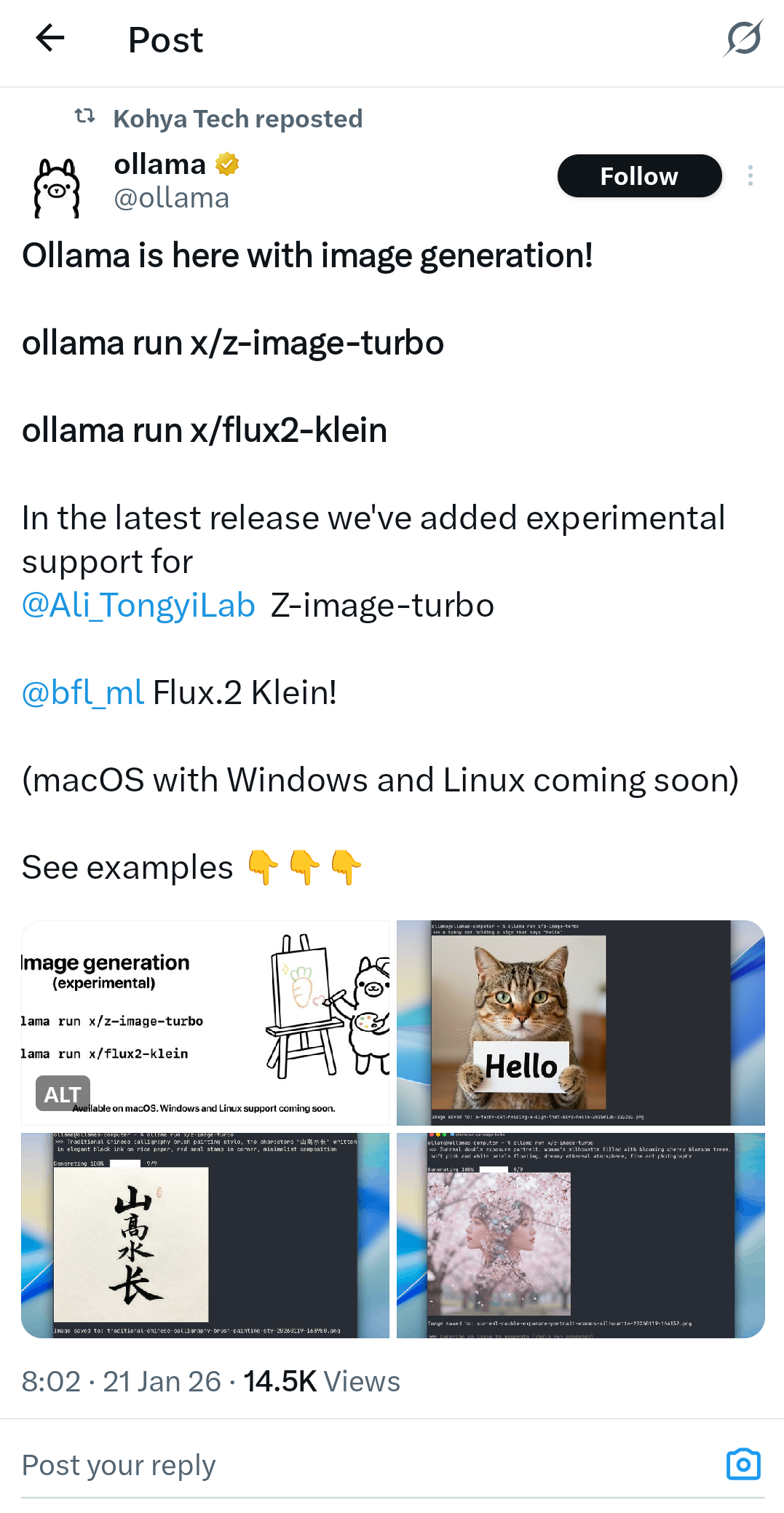Follow the ollama account

coord(639,176)
